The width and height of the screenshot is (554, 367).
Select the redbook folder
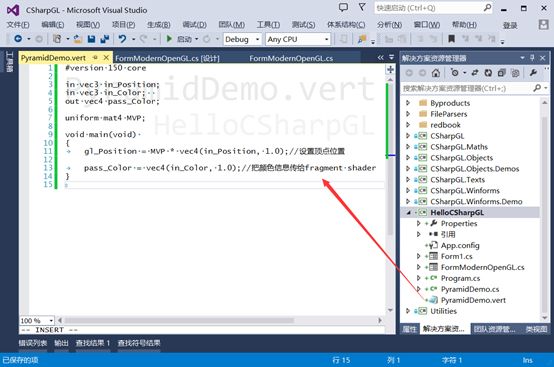click(445, 125)
